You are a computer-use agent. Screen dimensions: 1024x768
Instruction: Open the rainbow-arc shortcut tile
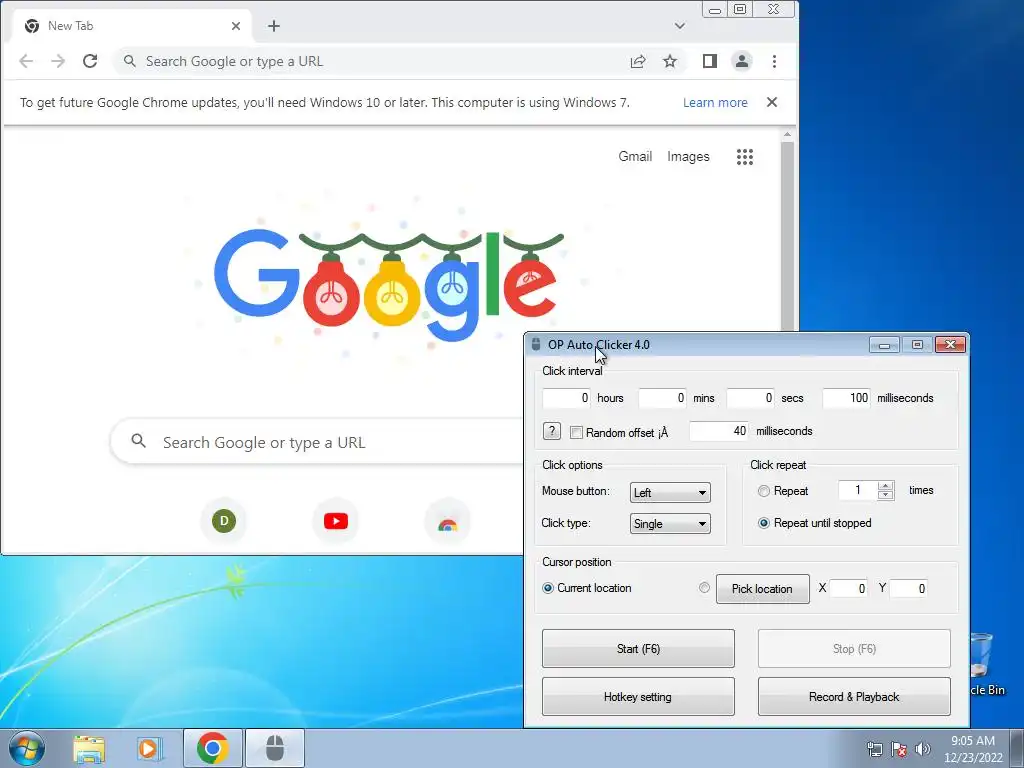pos(447,521)
